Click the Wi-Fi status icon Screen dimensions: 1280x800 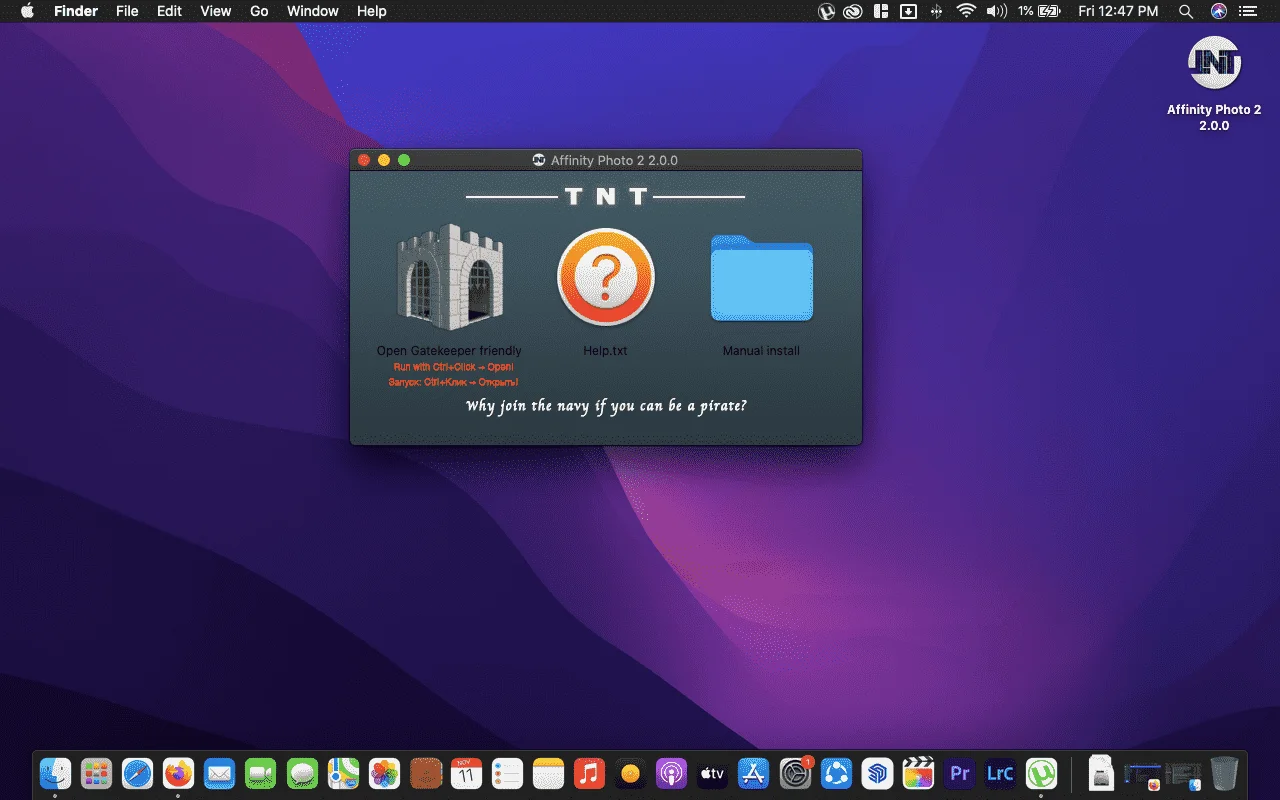click(x=966, y=11)
